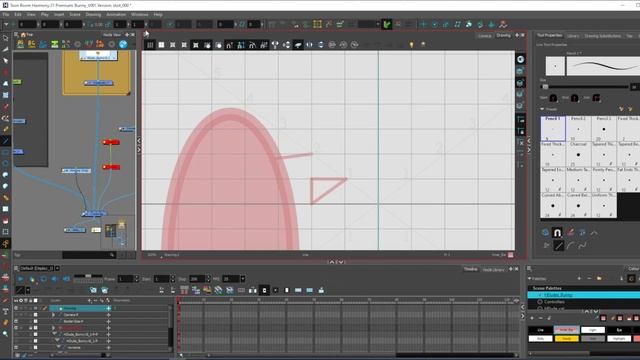Pick the magnifier Zoom tool in tools toolbar
This screenshot has height=360, width=640.
point(5,333)
